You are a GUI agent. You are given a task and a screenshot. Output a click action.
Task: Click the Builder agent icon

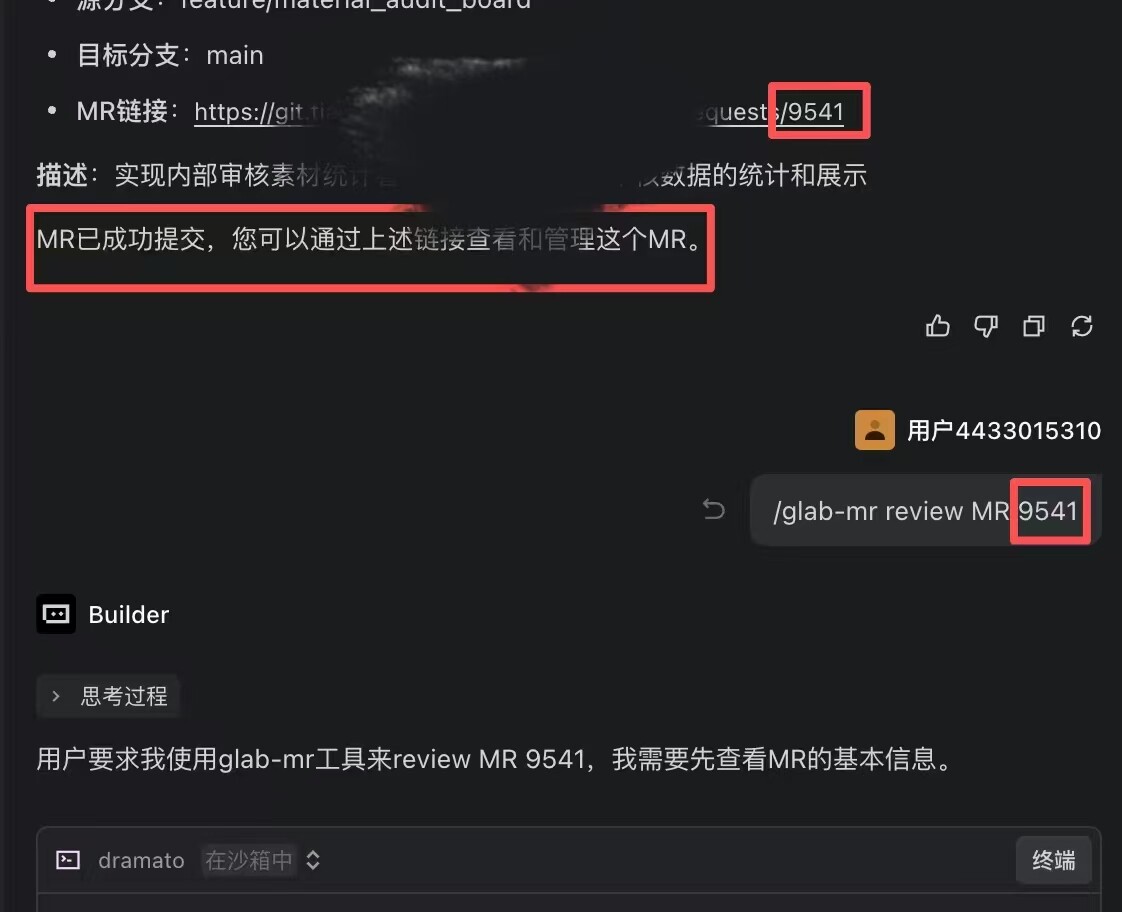56,614
